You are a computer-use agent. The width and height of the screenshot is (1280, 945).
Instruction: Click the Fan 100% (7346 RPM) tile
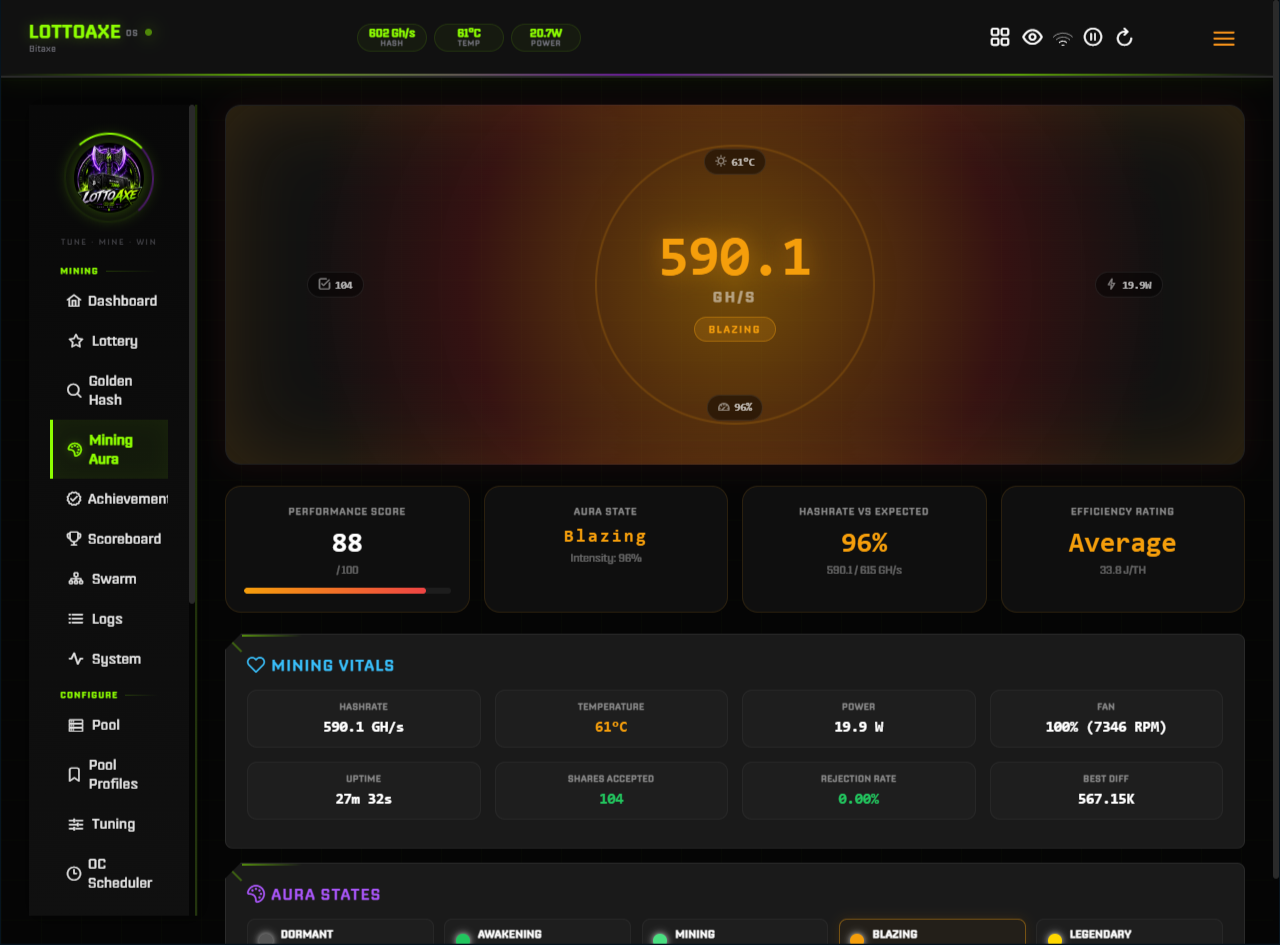click(1106, 718)
